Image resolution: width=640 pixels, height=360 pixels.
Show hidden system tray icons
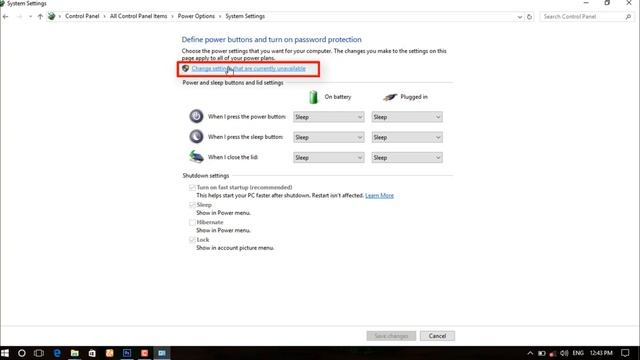(x=530, y=353)
